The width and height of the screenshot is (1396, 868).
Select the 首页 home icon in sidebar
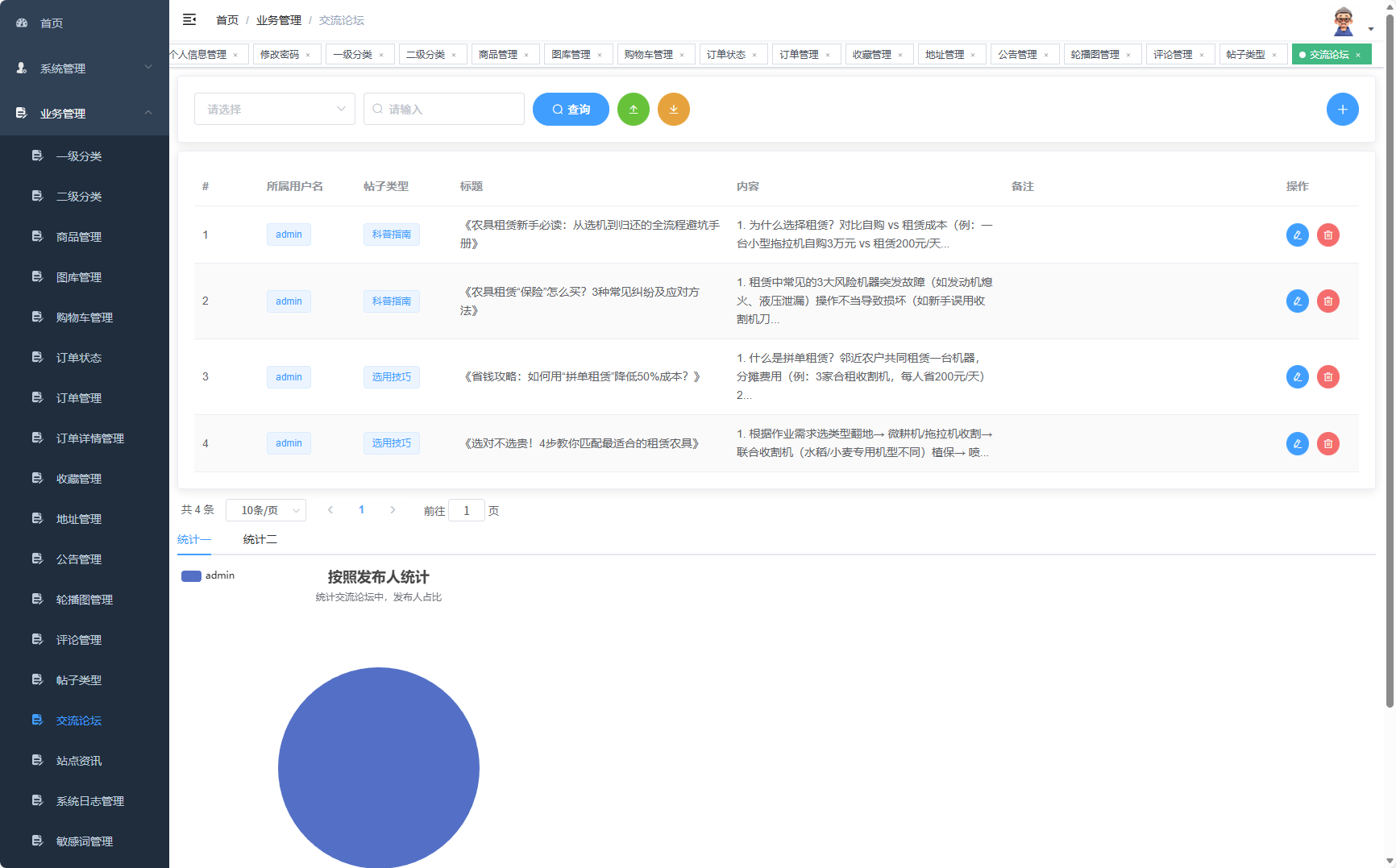pos(20,23)
